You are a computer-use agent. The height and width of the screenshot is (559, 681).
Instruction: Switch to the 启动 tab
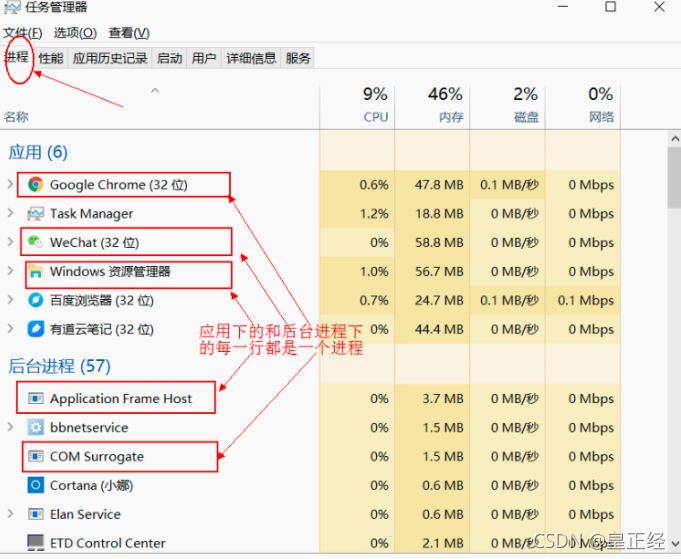pos(169,58)
